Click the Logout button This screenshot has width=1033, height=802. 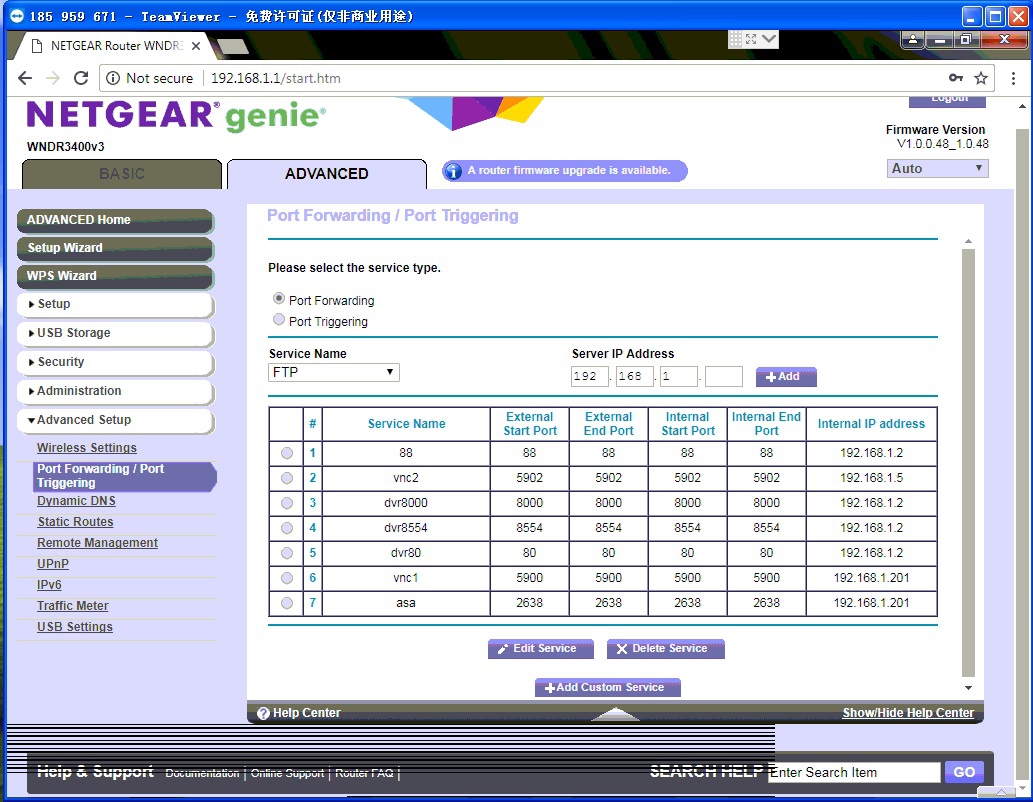(x=947, y=101)
